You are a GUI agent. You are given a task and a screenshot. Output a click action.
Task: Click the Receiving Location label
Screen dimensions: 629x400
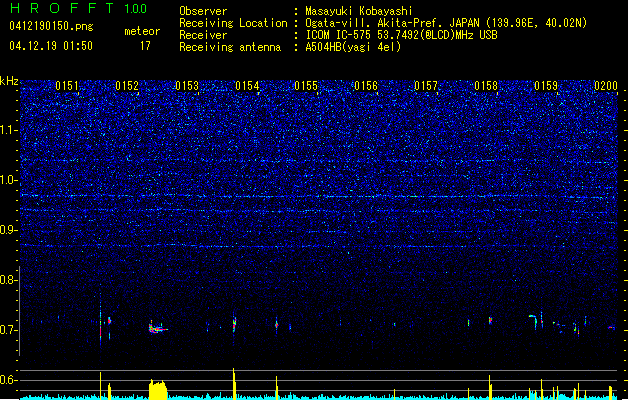tap(233, 23)
